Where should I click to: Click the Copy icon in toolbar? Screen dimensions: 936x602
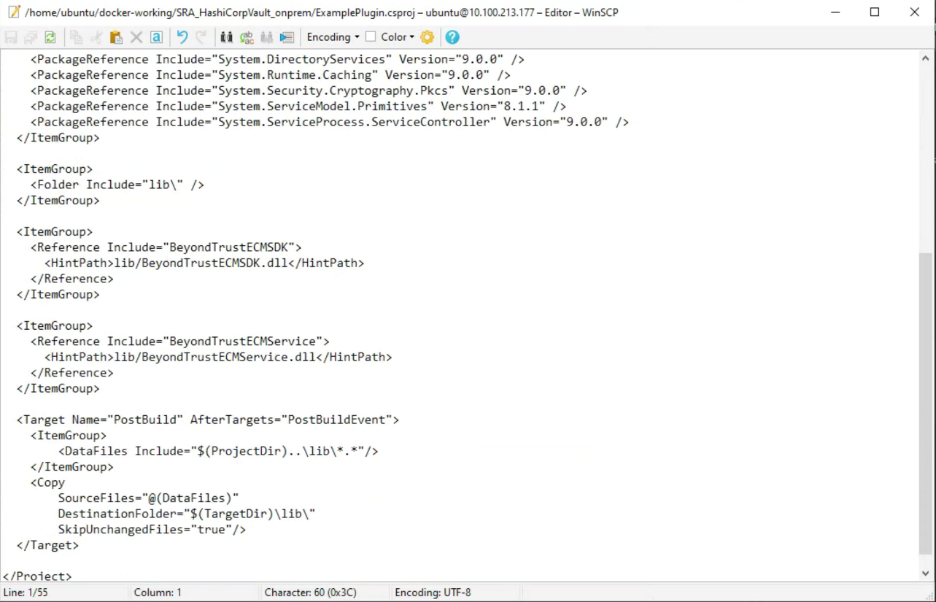point(76,37)
